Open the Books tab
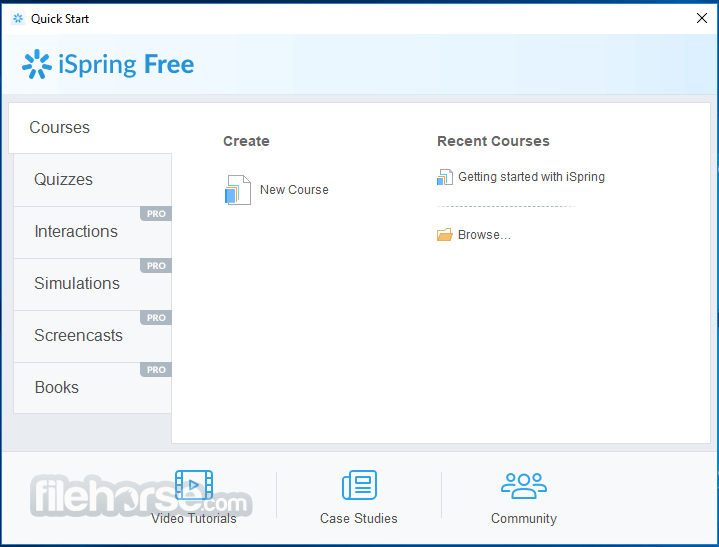Screen dimensions: 719x547 [93, 388]
